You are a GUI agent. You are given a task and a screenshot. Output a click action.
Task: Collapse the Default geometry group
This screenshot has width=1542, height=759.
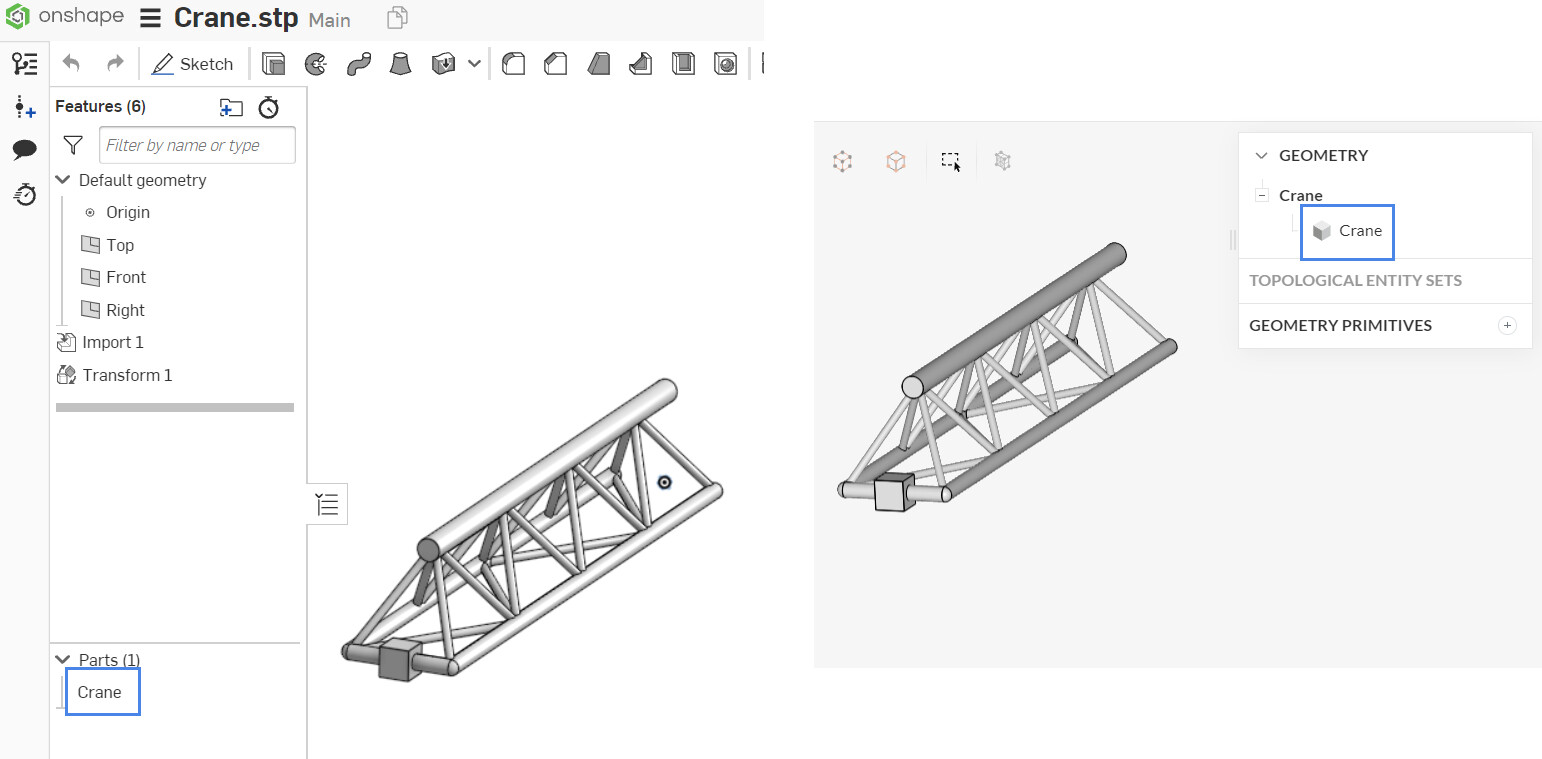63,180
